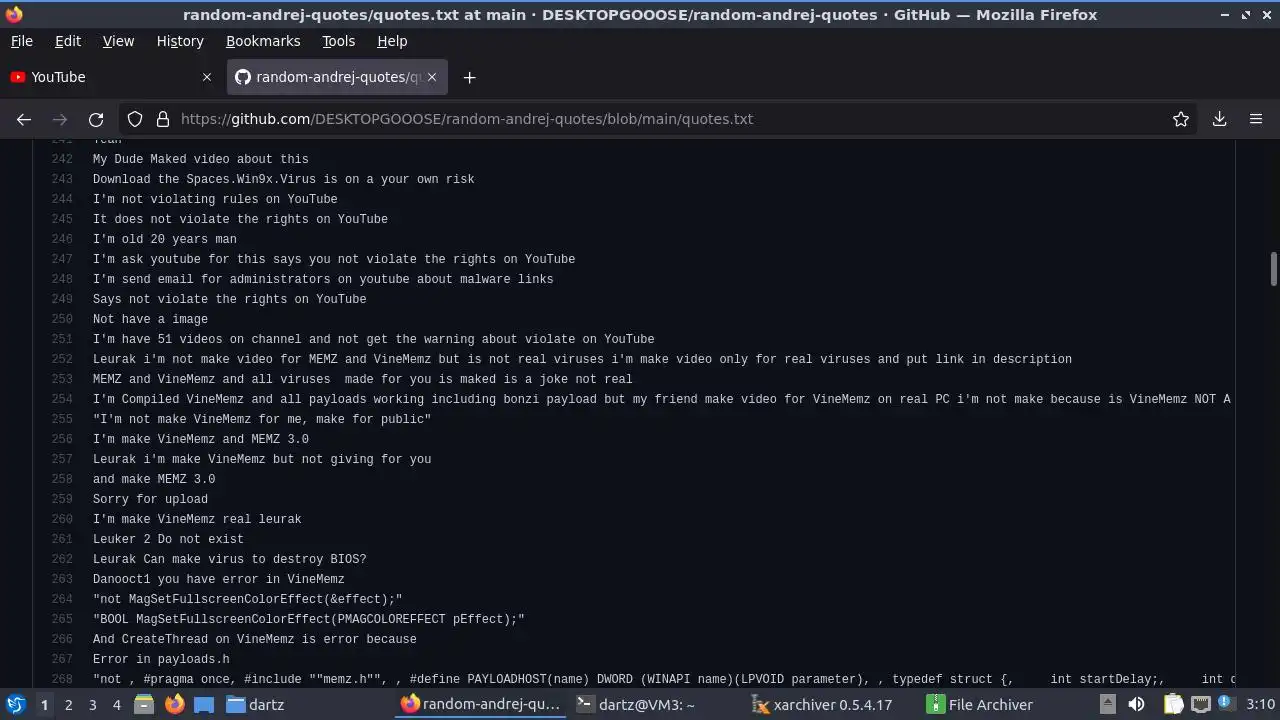Viewport: 1280px width, 720px height.
Task: Switch to workspace 3
Action: (x=92, y=705)
